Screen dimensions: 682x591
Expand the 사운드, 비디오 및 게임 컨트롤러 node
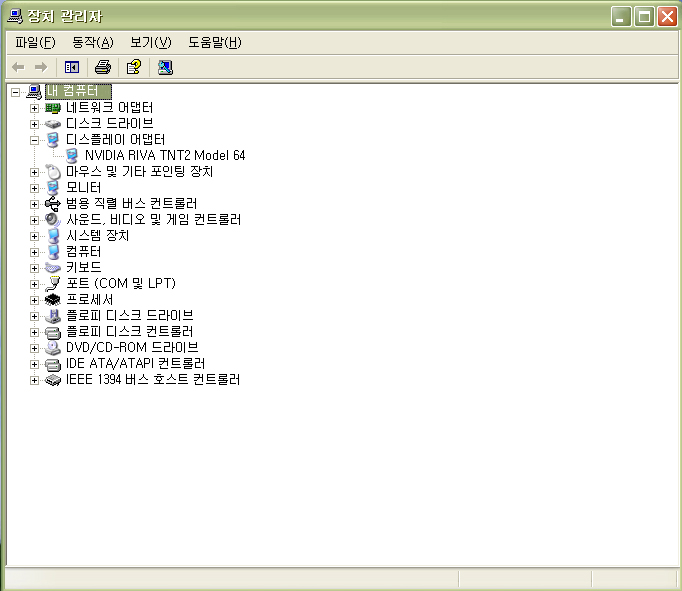point(34,220)
